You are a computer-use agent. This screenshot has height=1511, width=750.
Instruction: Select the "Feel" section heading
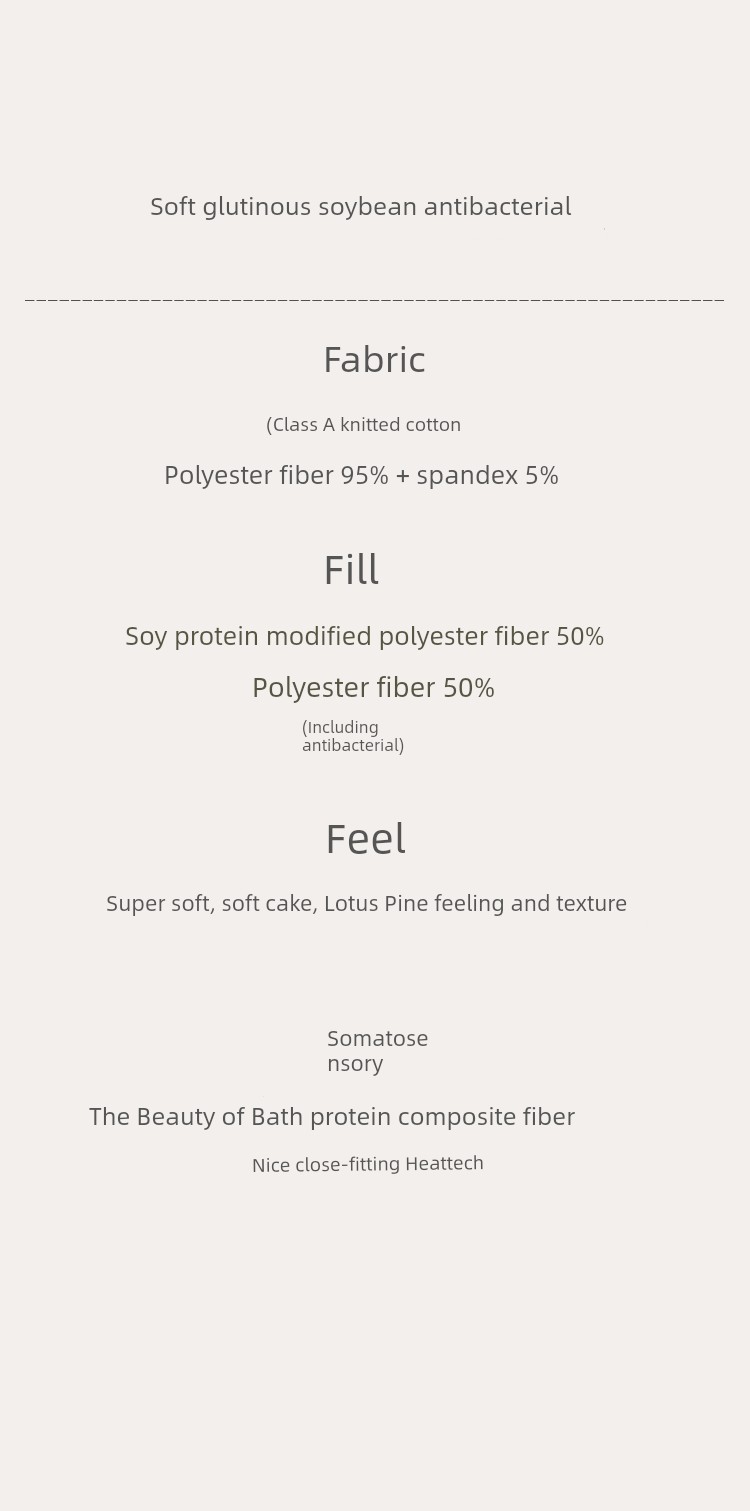pyautogui.click(x=365, y=840)
